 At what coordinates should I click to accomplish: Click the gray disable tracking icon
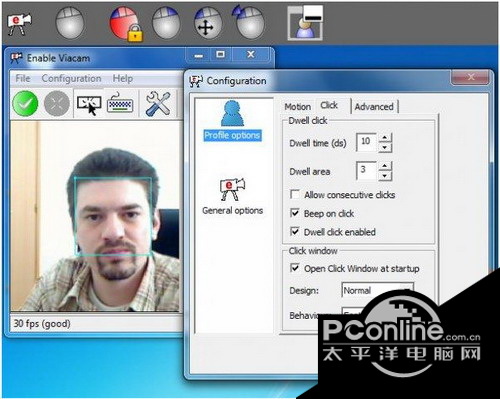click(x=57, y=104)
